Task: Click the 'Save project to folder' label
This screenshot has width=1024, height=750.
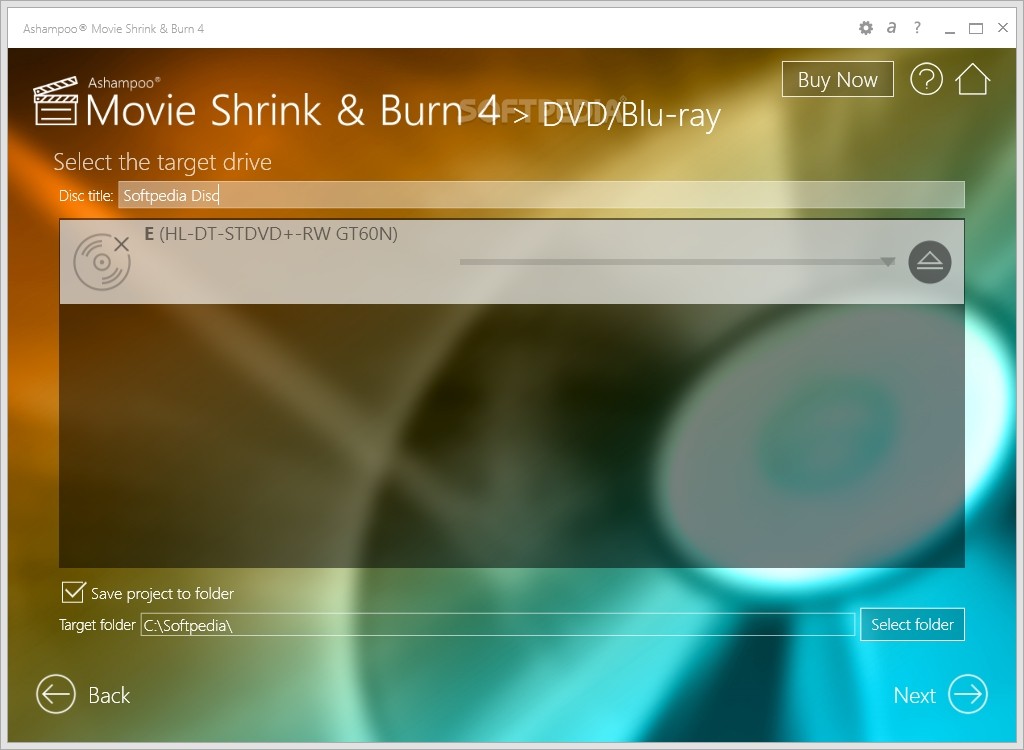Action: 162,593
